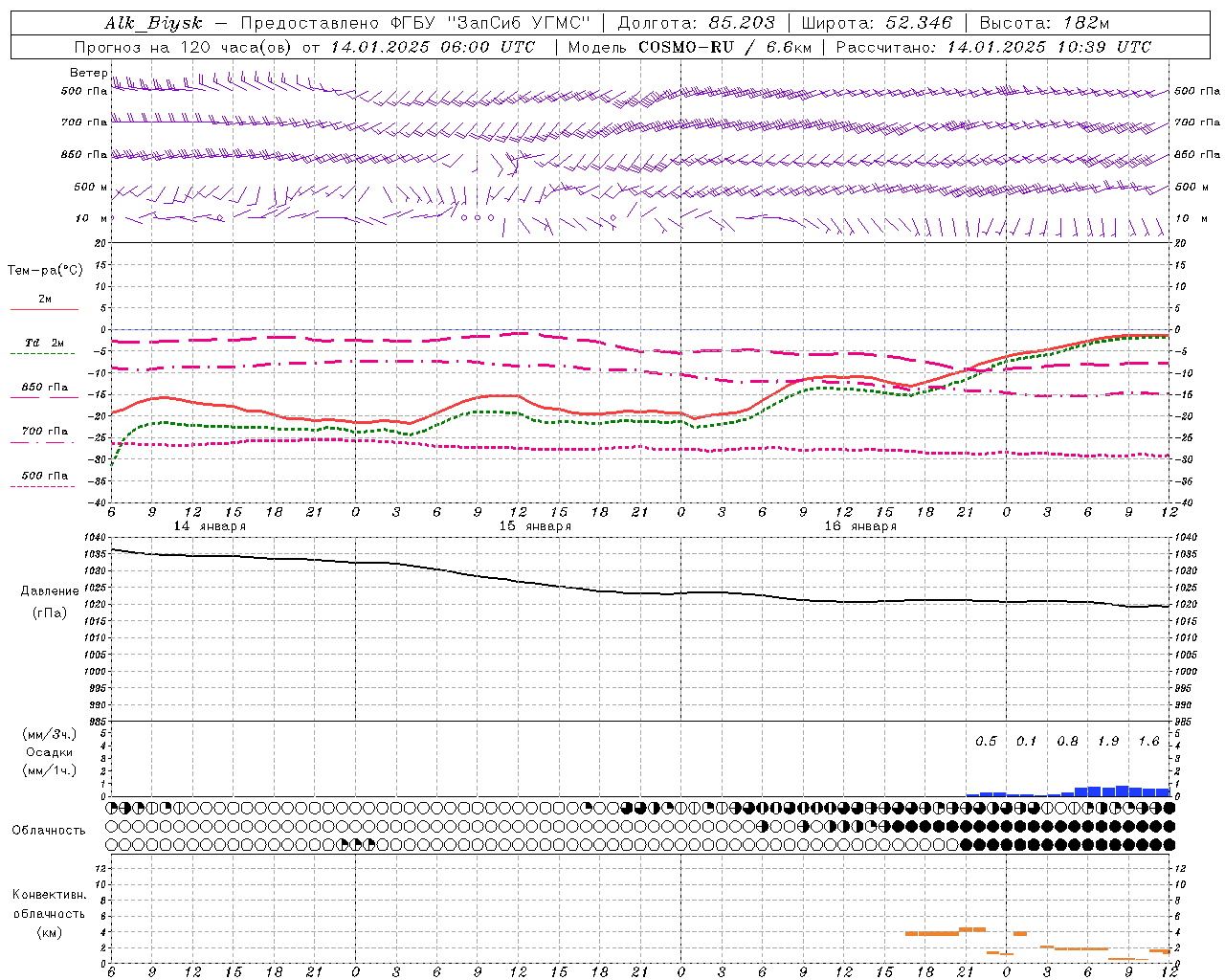The height and width of the screenshot is (980, 1225).
Task: Select the Облачность cloud cover label
Action: (49, 831)
